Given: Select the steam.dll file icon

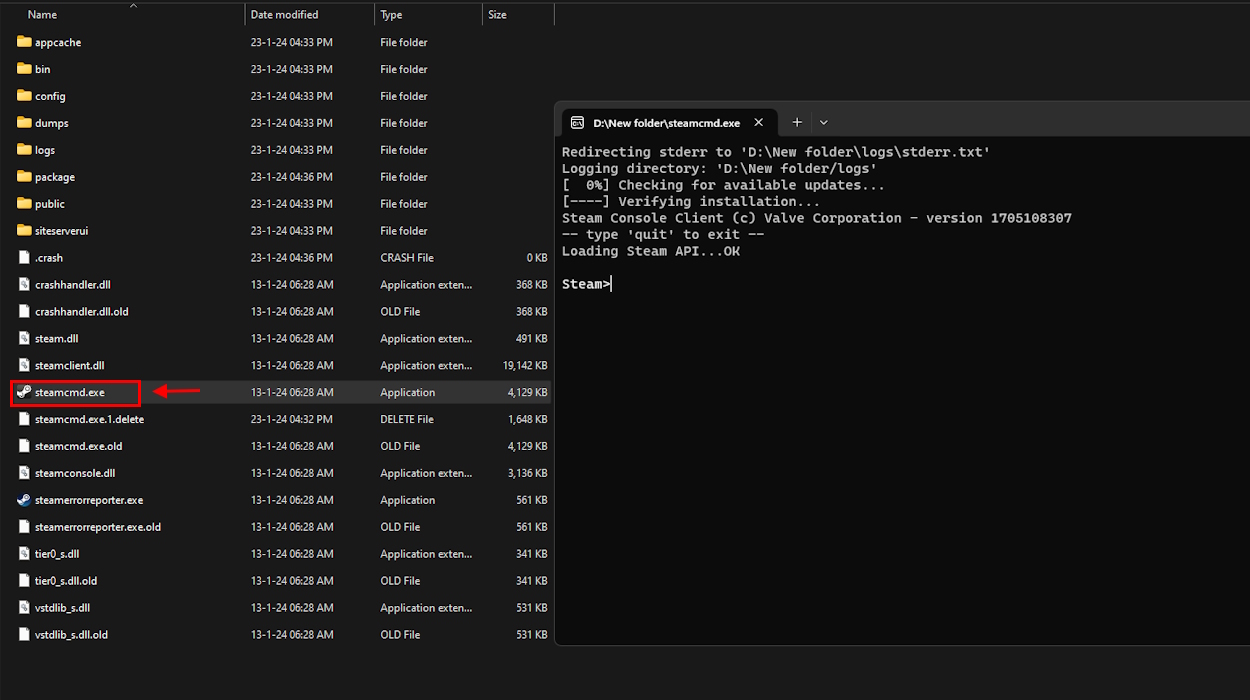Looking at the screenshot, I should point(24,338).
